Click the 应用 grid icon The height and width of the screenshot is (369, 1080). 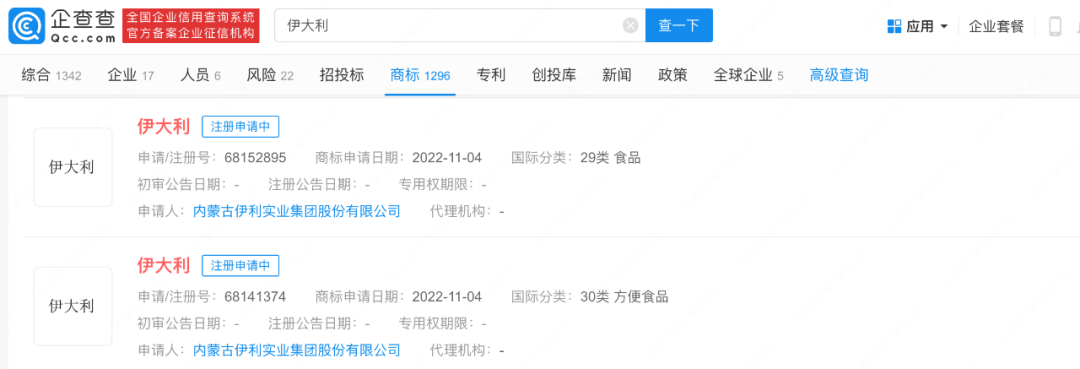(894, 27)
